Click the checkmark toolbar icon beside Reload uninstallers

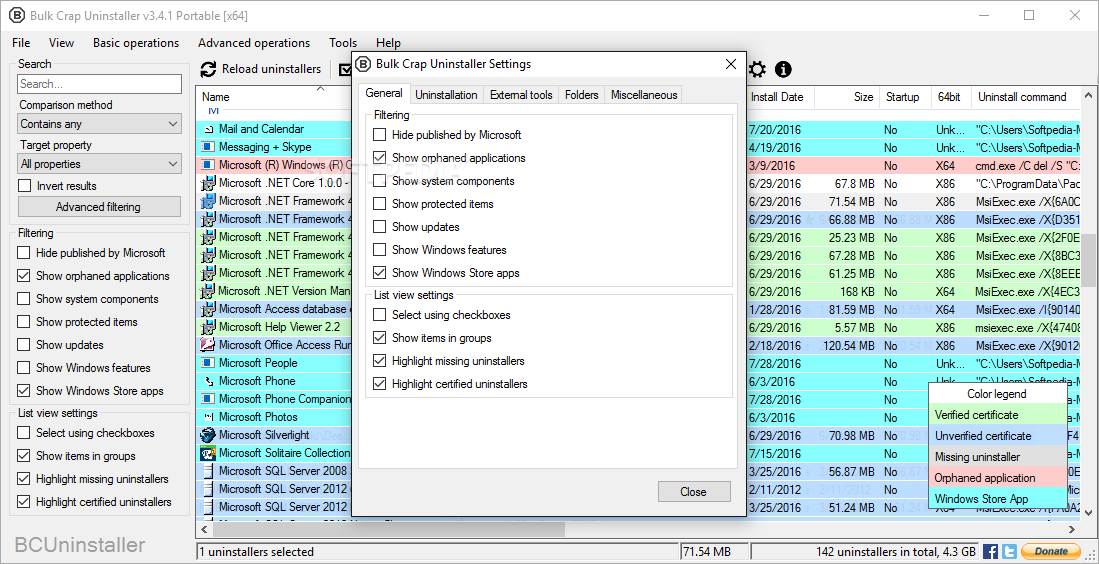coord(346,69)
